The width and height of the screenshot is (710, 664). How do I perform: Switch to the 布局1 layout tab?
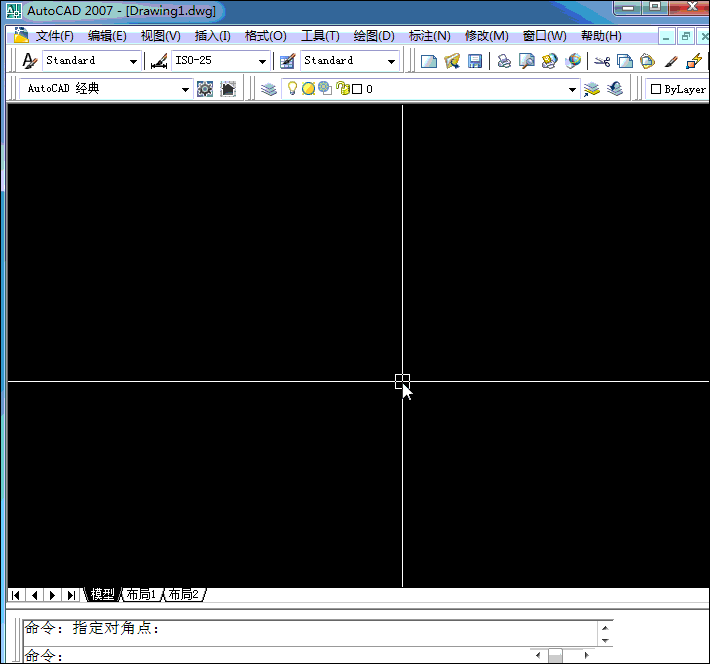pos(141,595)
